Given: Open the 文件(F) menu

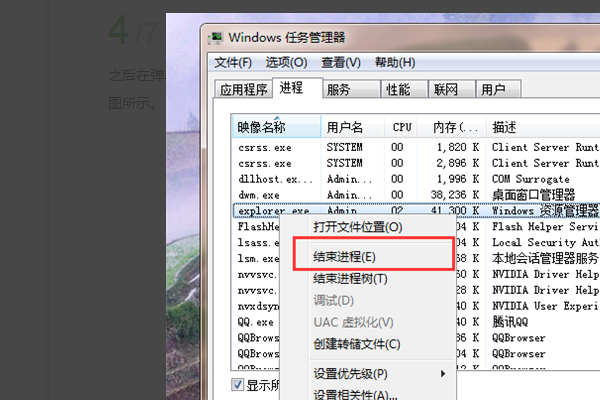Looking at the screenshot, I should pyautogui.click(x=233, y=62).
